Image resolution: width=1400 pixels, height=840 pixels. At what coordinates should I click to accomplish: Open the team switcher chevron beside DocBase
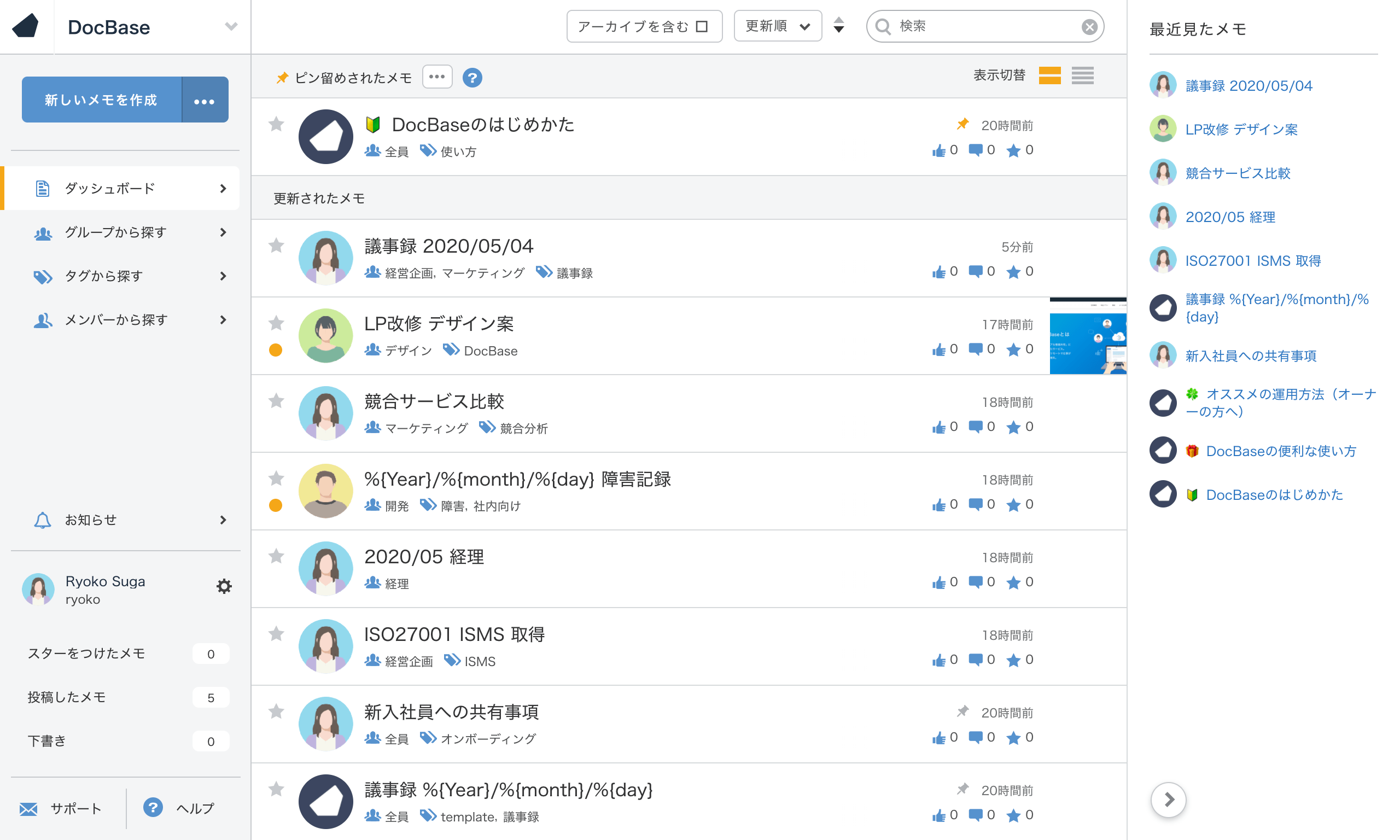230,26
